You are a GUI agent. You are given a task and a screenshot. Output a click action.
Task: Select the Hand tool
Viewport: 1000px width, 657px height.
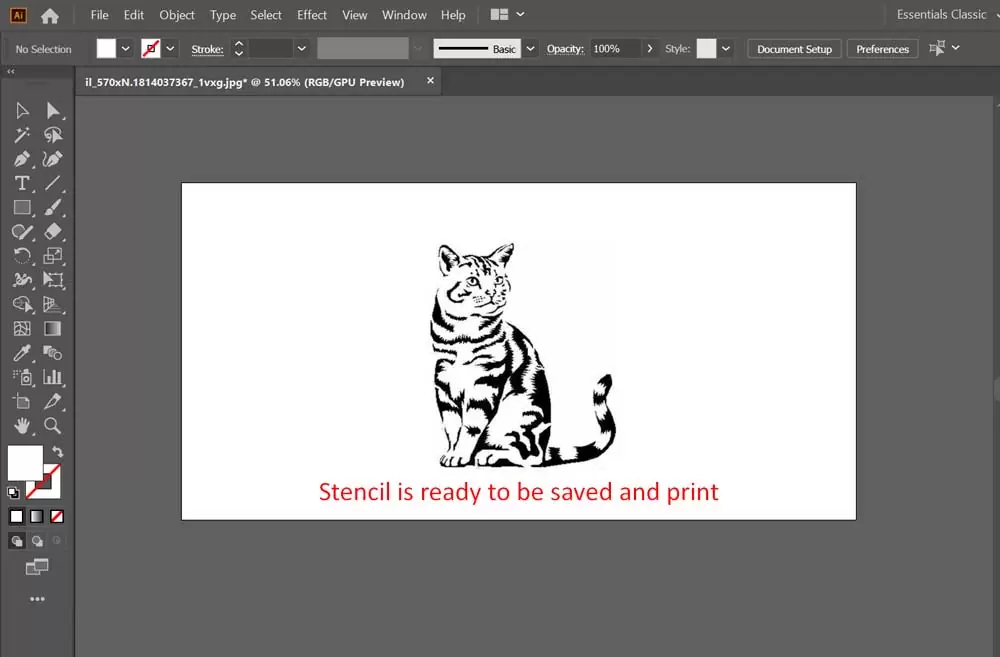[x=22, y=425]
